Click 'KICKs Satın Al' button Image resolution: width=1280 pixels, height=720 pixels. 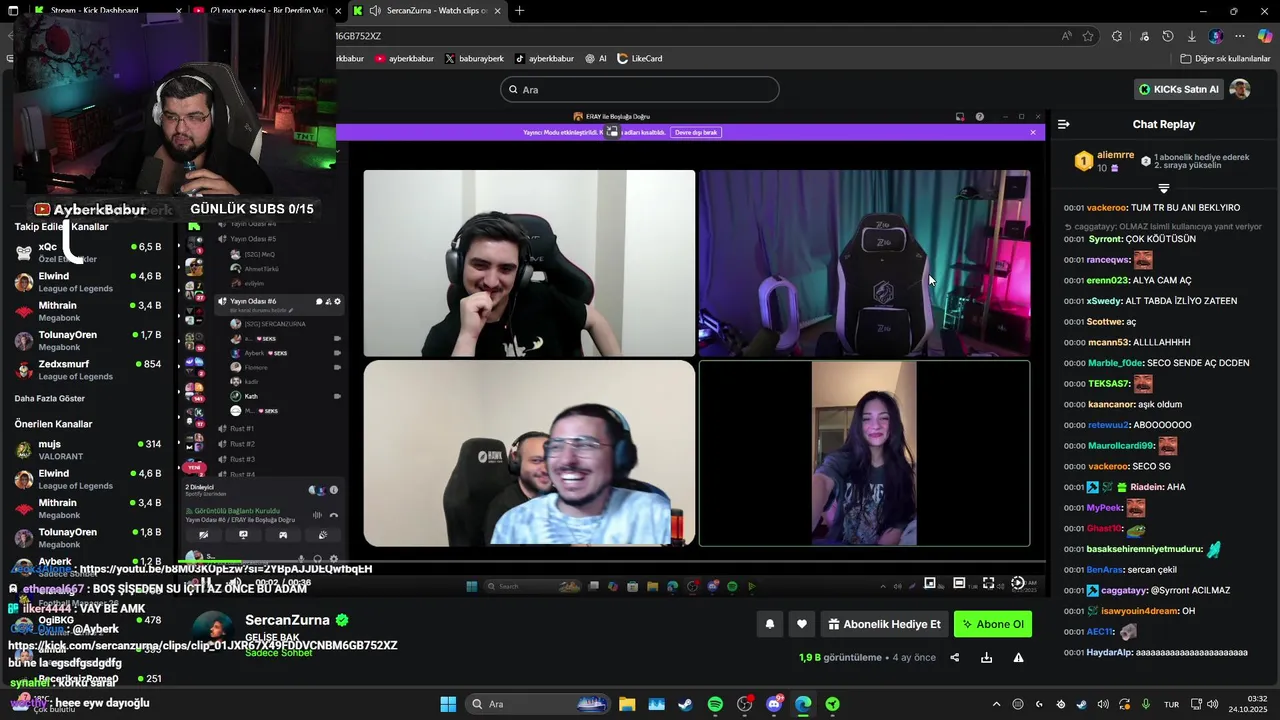pos(1179,89)
